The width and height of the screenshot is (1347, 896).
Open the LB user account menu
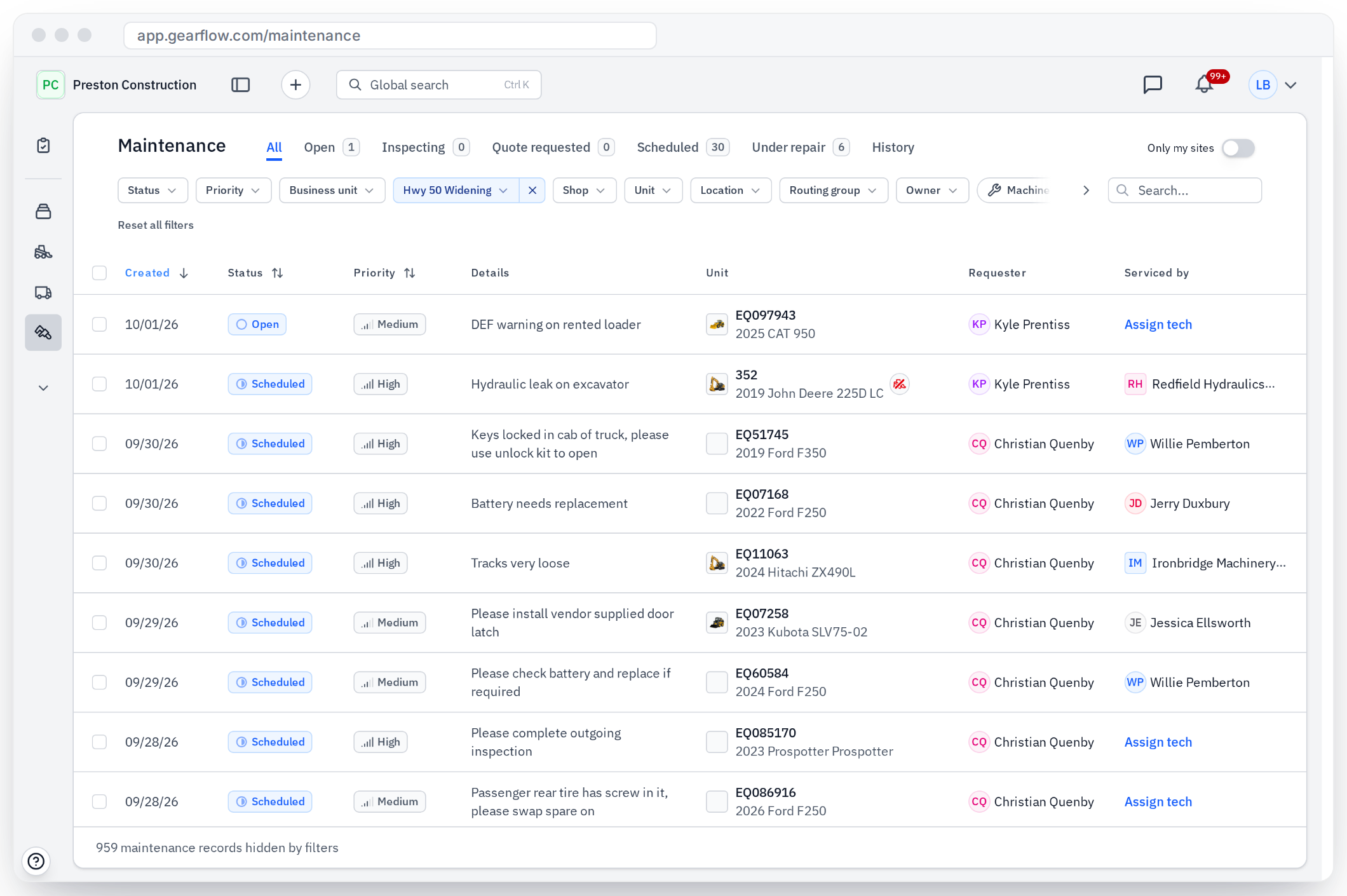tap(1273, 85)
